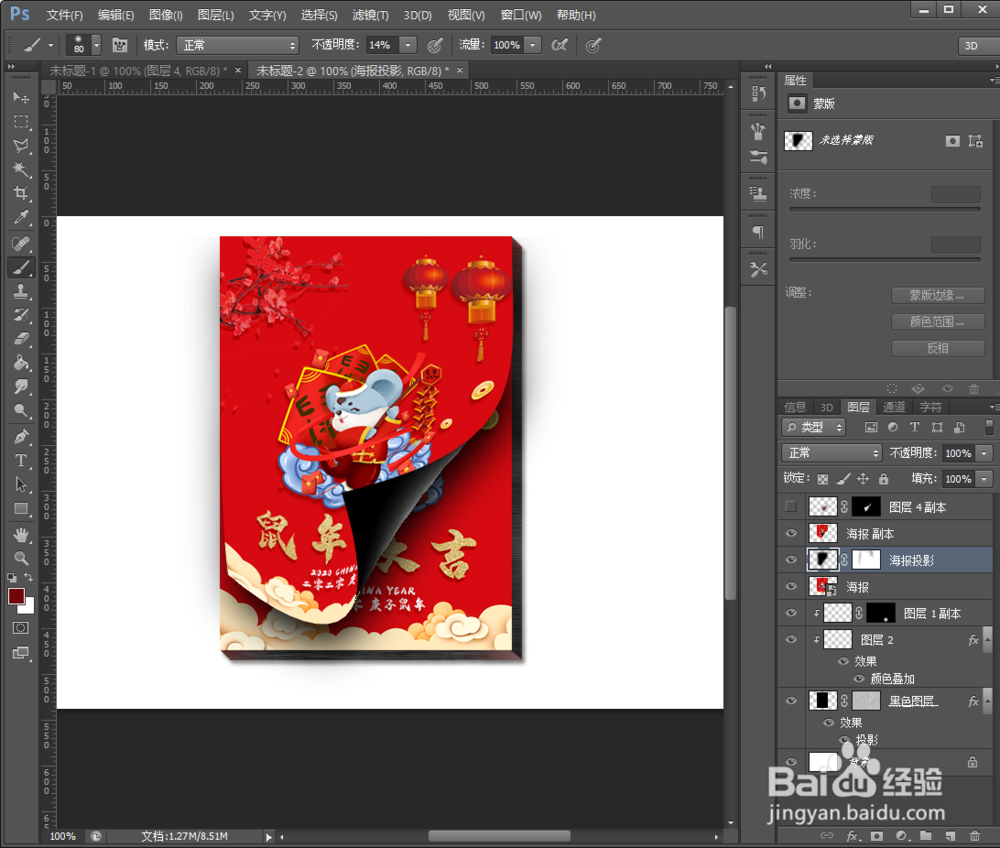Click the 蒙版边缘... button
Viewport: 1000px width, 848px height.
(937, 295)
